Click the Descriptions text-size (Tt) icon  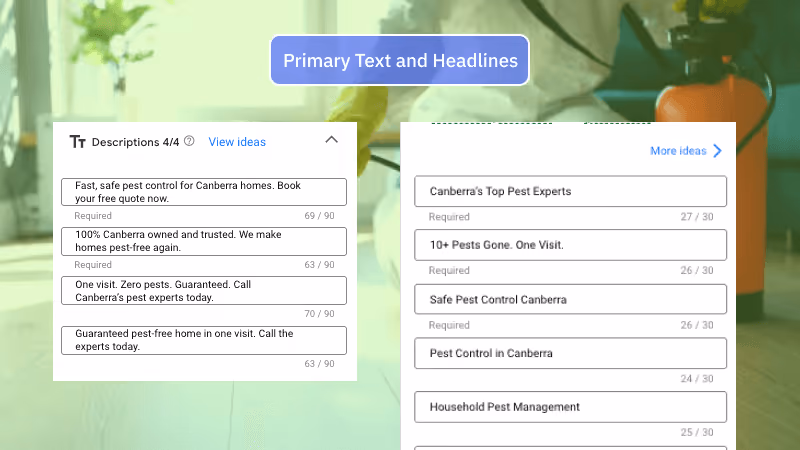pos(78,141)
